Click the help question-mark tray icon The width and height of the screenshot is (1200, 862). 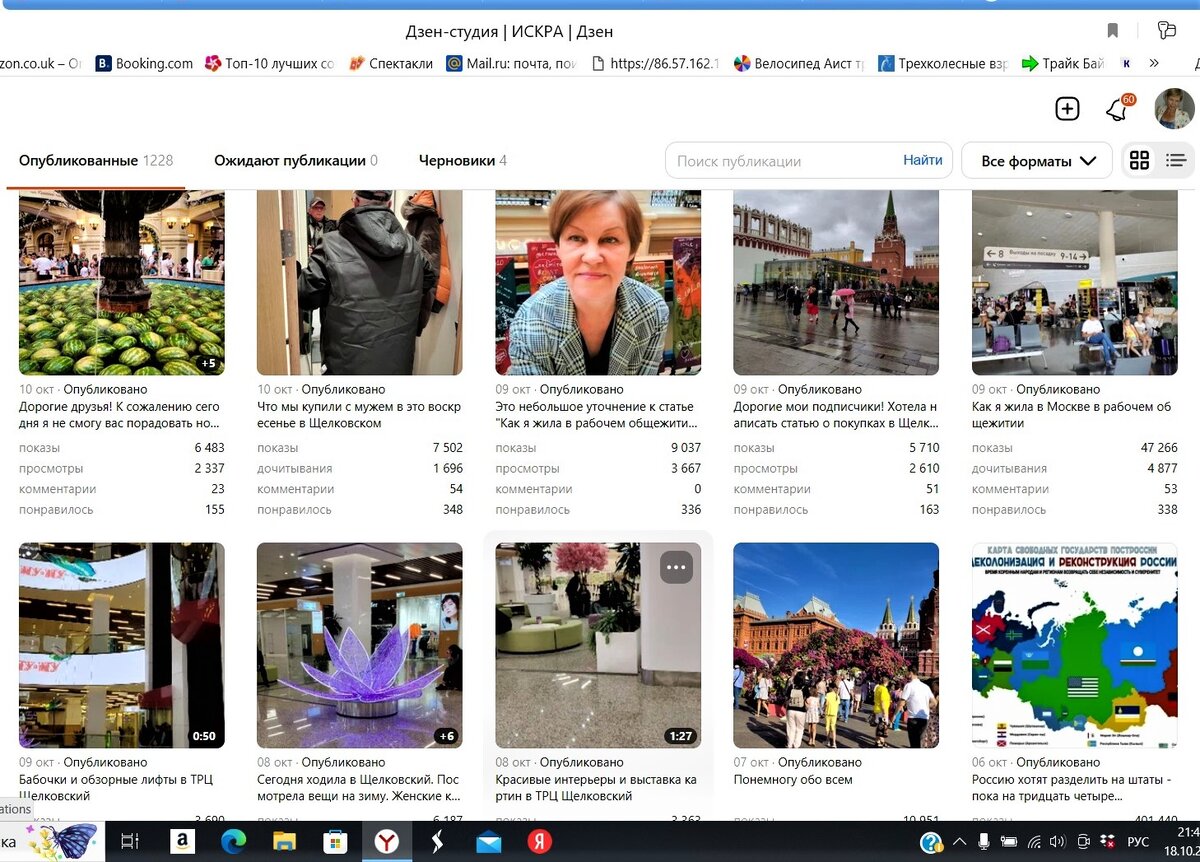coord(931,842)
